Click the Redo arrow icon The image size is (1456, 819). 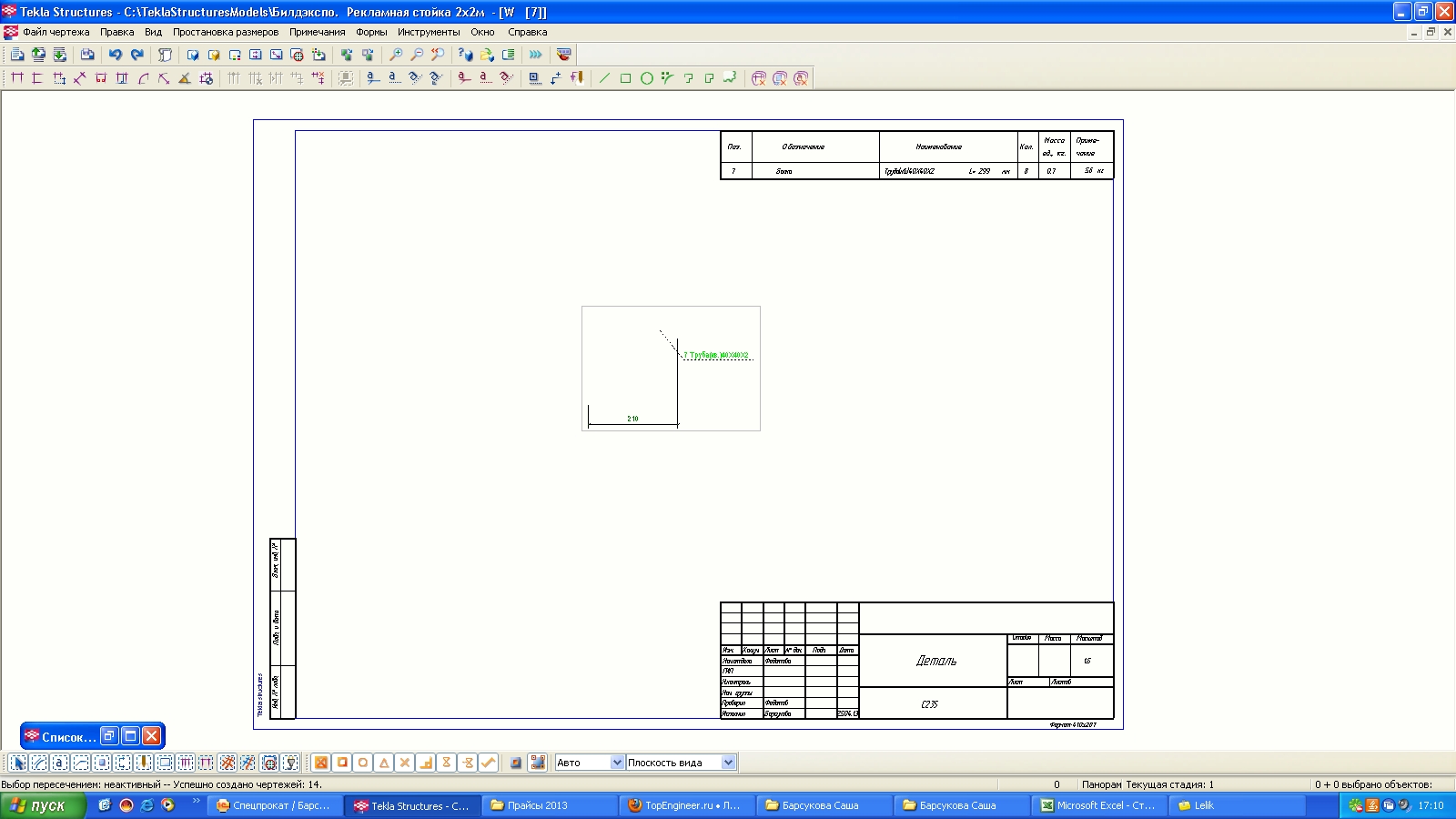tap(136, 55)
